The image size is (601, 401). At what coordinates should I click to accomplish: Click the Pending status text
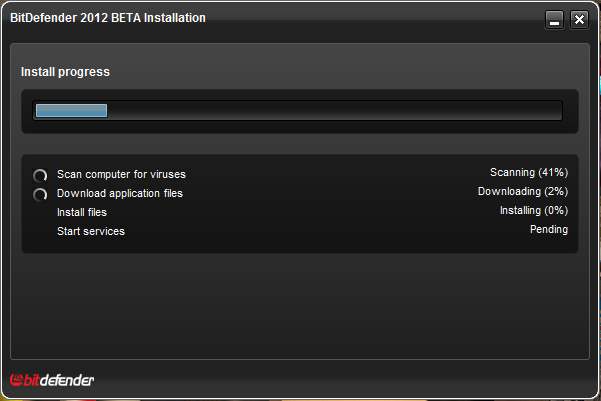[x=548, y=229]
